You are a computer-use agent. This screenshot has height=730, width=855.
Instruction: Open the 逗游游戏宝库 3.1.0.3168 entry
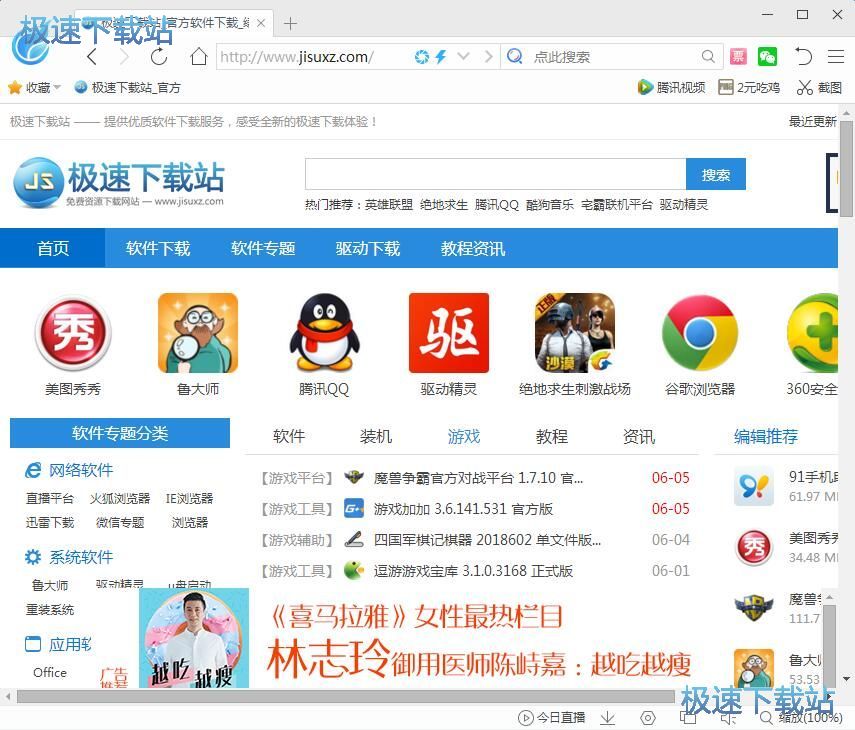click(x=473, y=571)
